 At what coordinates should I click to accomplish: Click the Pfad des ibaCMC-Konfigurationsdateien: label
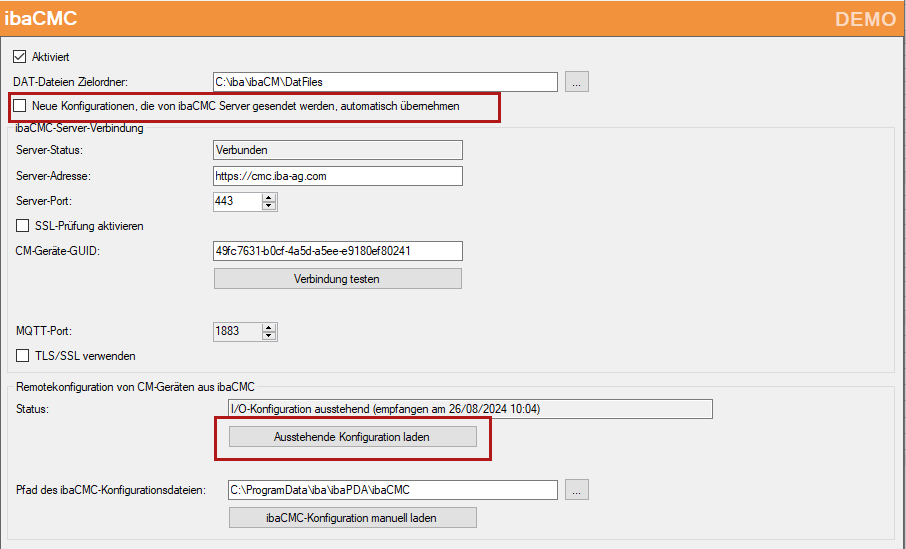click(111, 489)
